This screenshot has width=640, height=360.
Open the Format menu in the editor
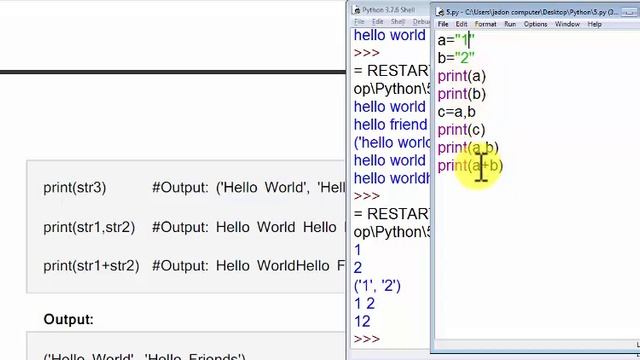pos(485,24)
